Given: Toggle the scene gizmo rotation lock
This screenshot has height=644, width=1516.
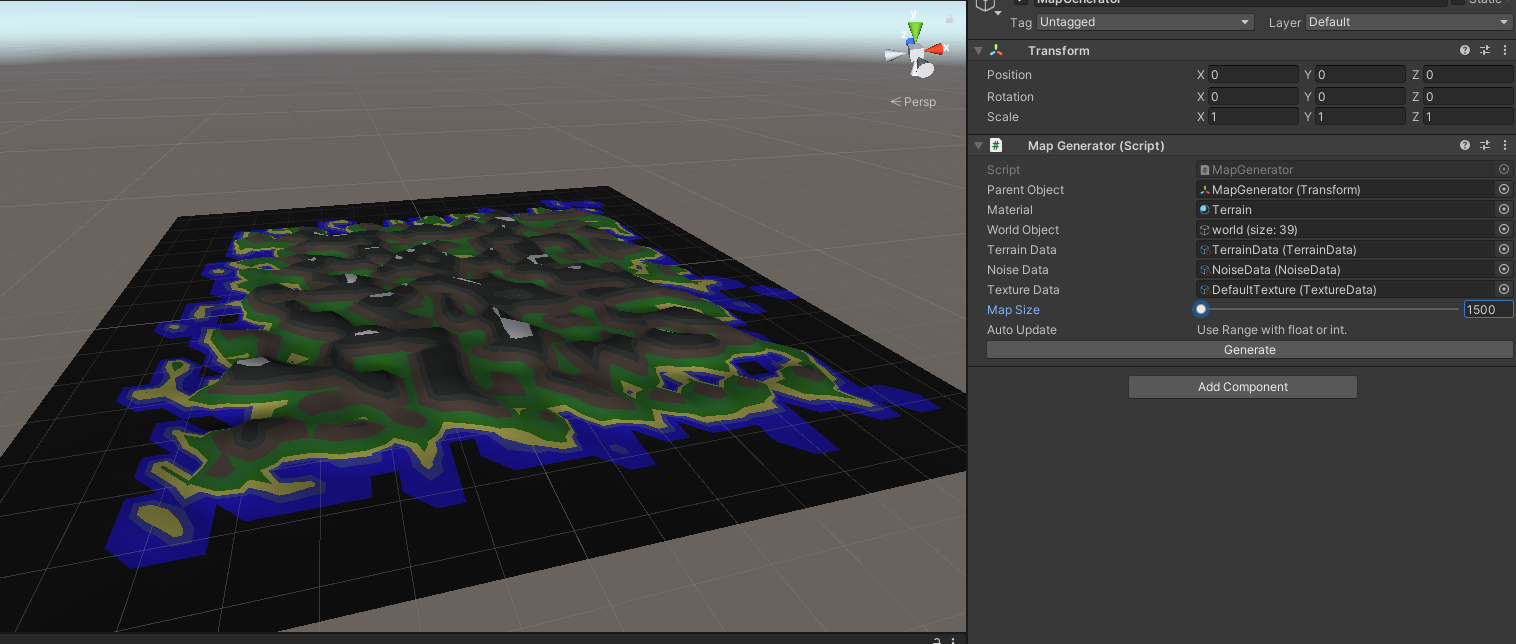Looking at the screenshot, I should [x=949, y=18].
